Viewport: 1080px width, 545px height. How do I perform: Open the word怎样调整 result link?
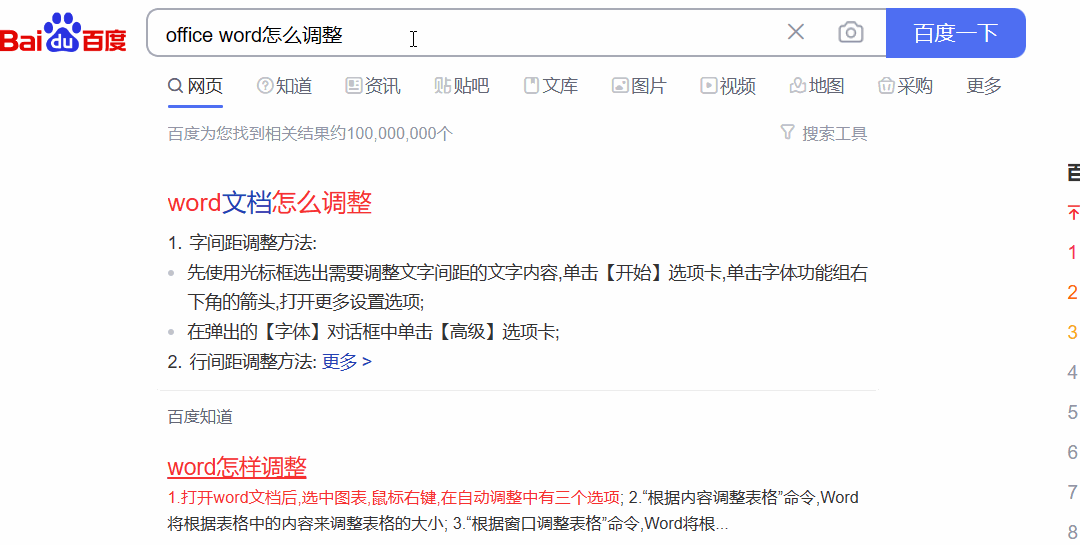237,467
